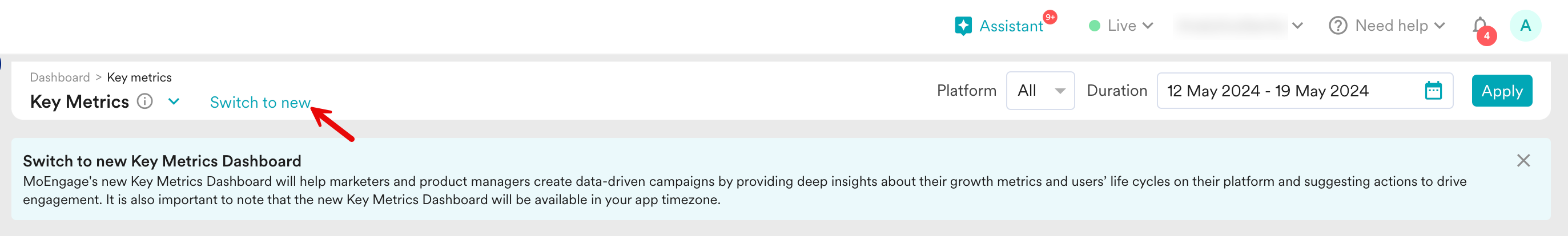Image resolution: width=1568 pixels, height=236 pixels.
Task: Open the Platform "All" dropdown
Action: (x=1040, y=91)
